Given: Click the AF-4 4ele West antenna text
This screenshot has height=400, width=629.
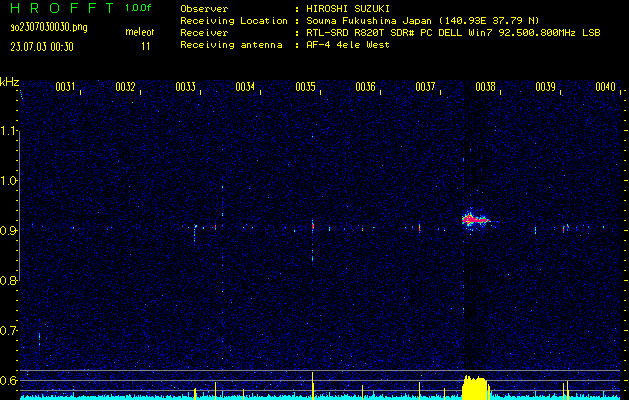Looking at the screenshot, I should click(348, 45).
